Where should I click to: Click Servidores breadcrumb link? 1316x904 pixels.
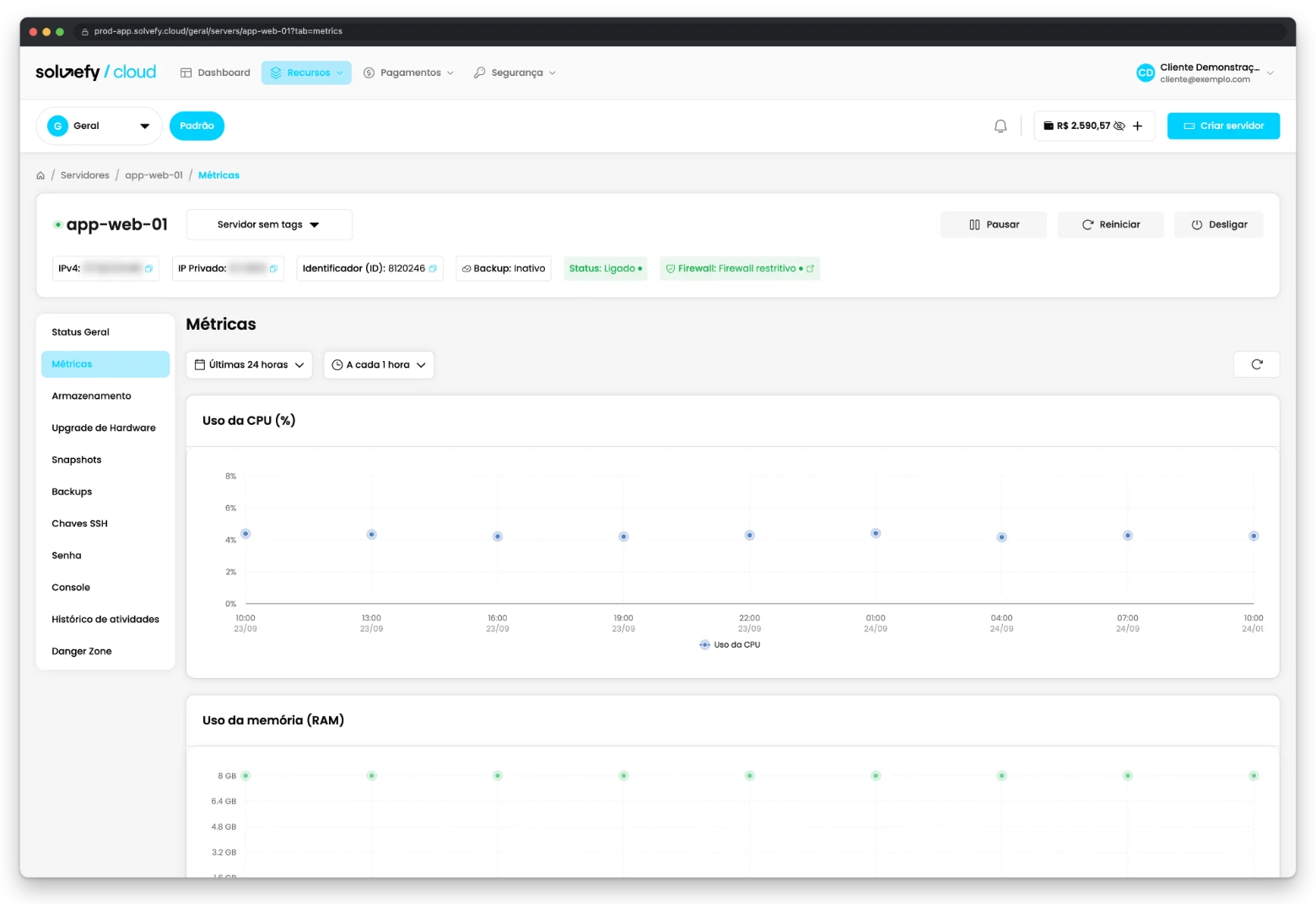(85, 175)
